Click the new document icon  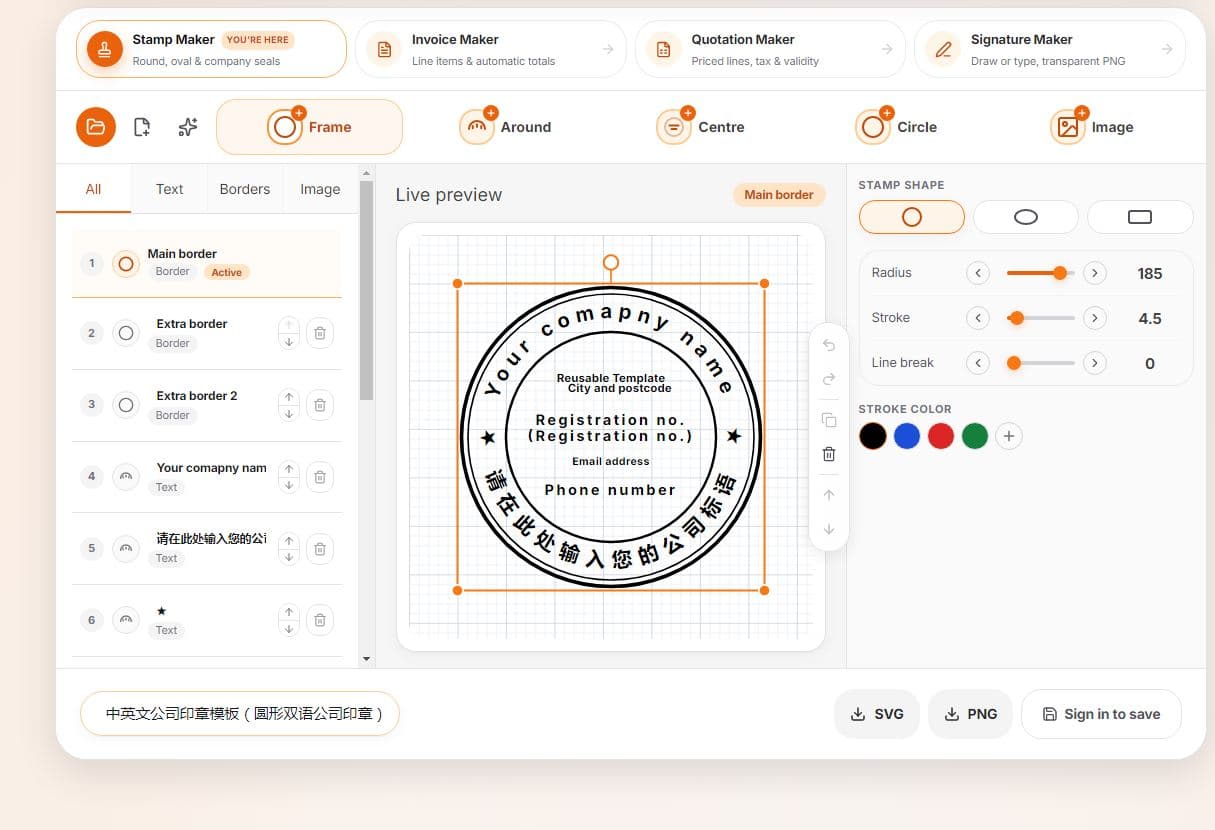(x=142, y=127)
